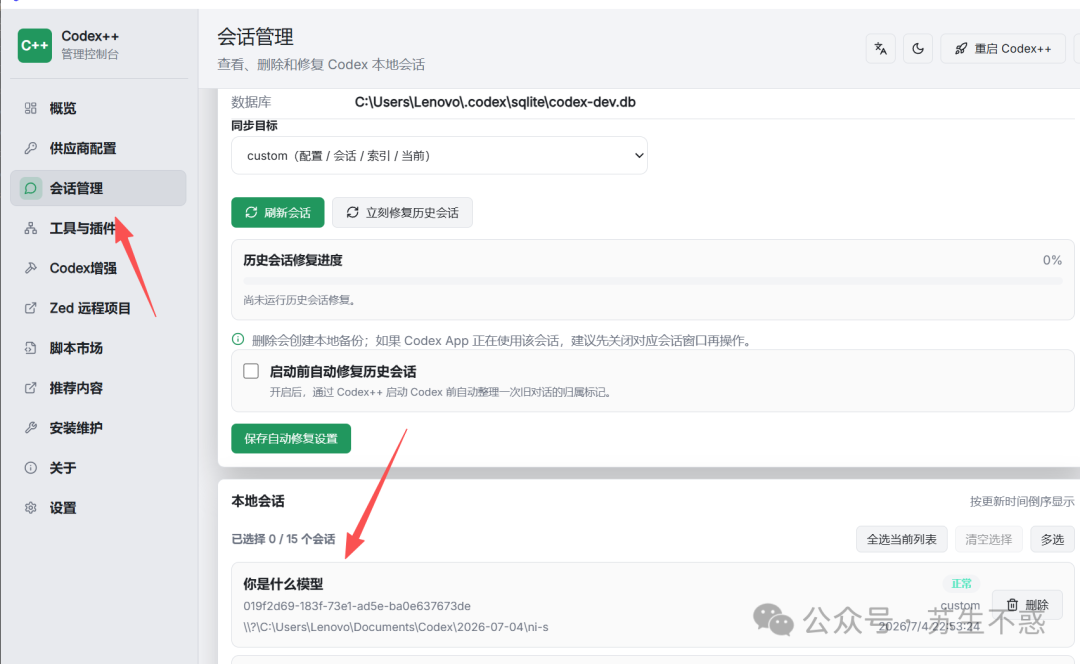This screenshot has width=1080, height=664.
Task: Click the 清空选择 button
Action: [x=988, y=539]
